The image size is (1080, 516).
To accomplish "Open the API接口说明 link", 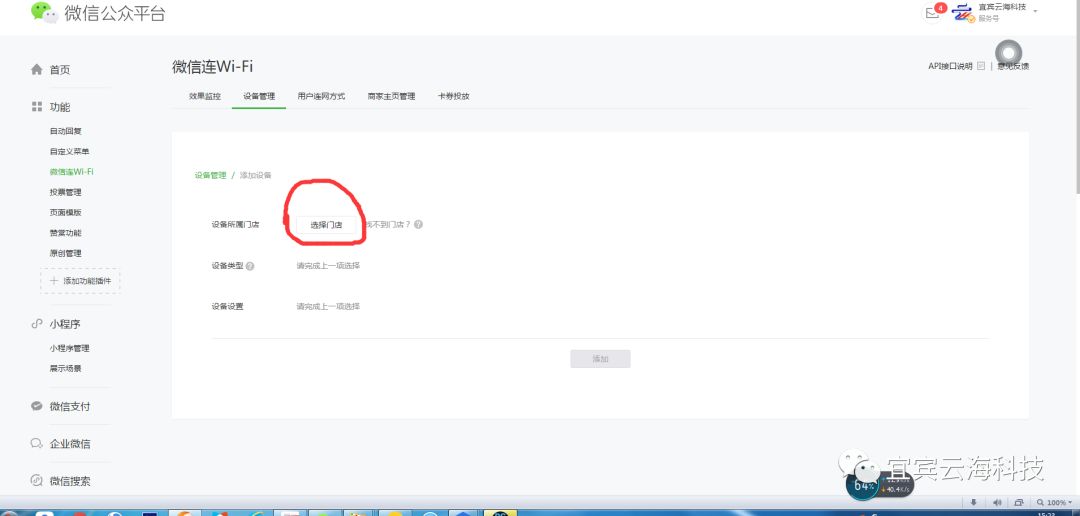I will (x=950, y=66).
